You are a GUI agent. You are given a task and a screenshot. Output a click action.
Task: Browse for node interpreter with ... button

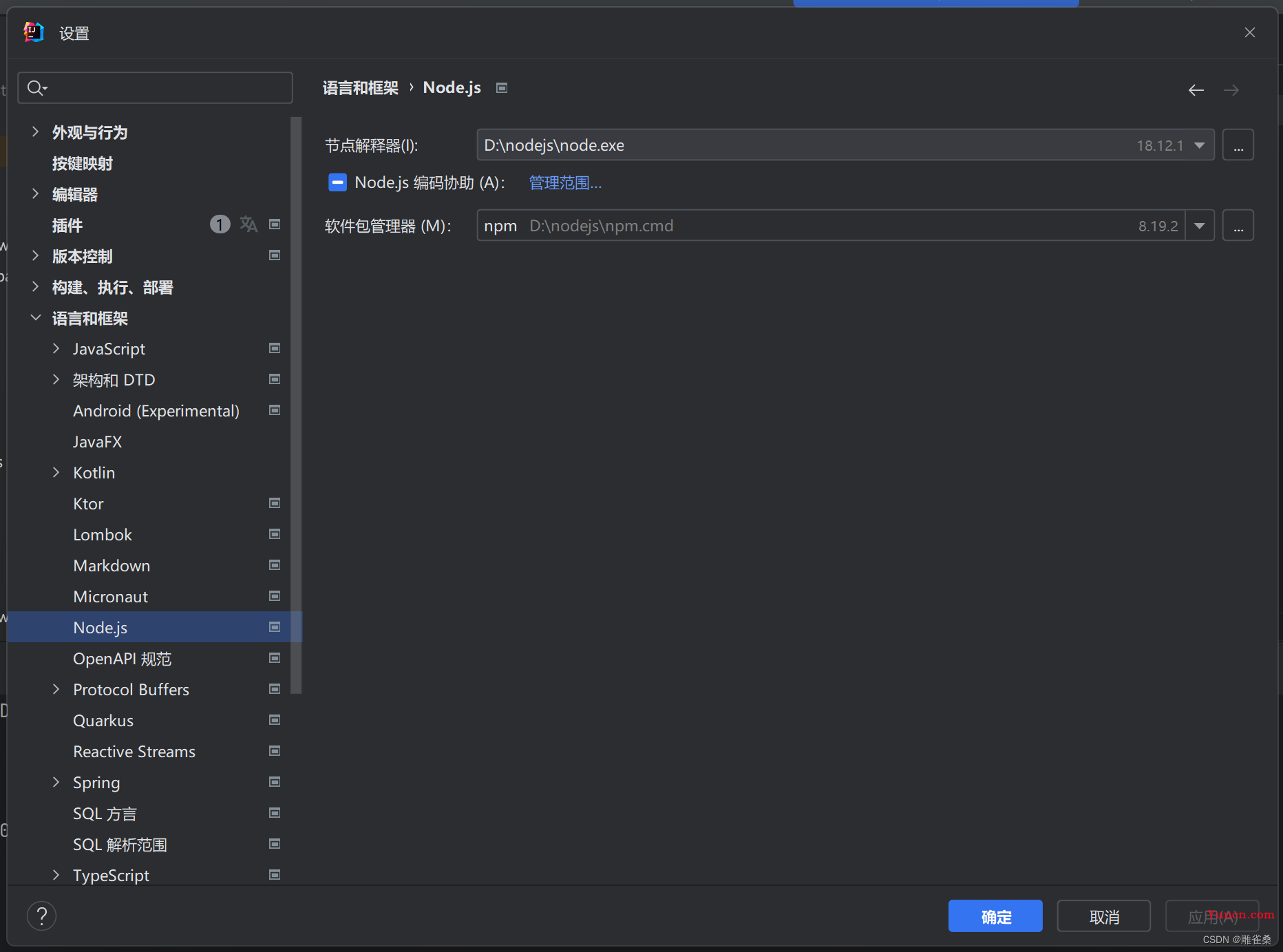1238,145
